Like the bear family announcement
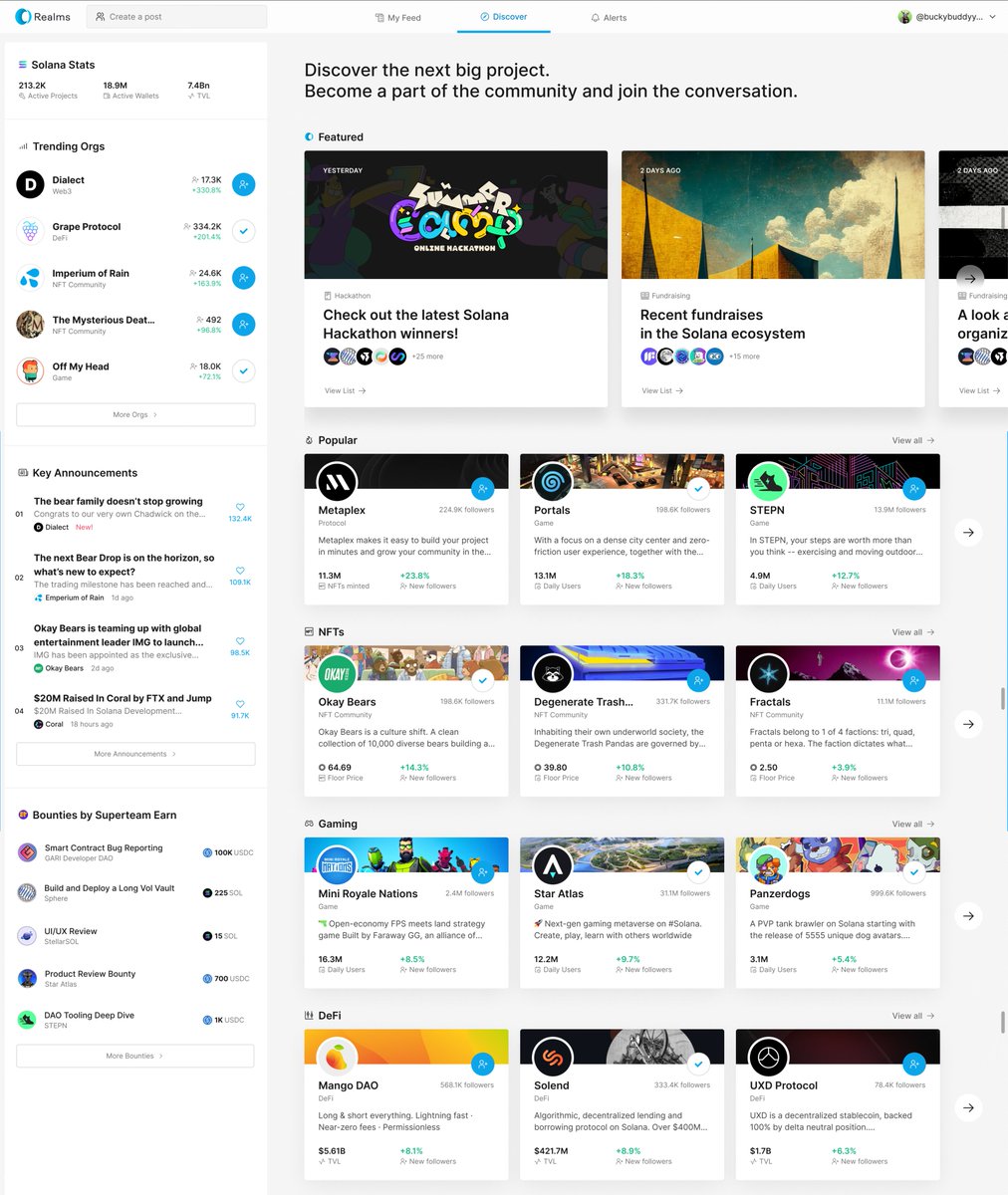Screen dimensions: 1008x1195 pos(240,508)
